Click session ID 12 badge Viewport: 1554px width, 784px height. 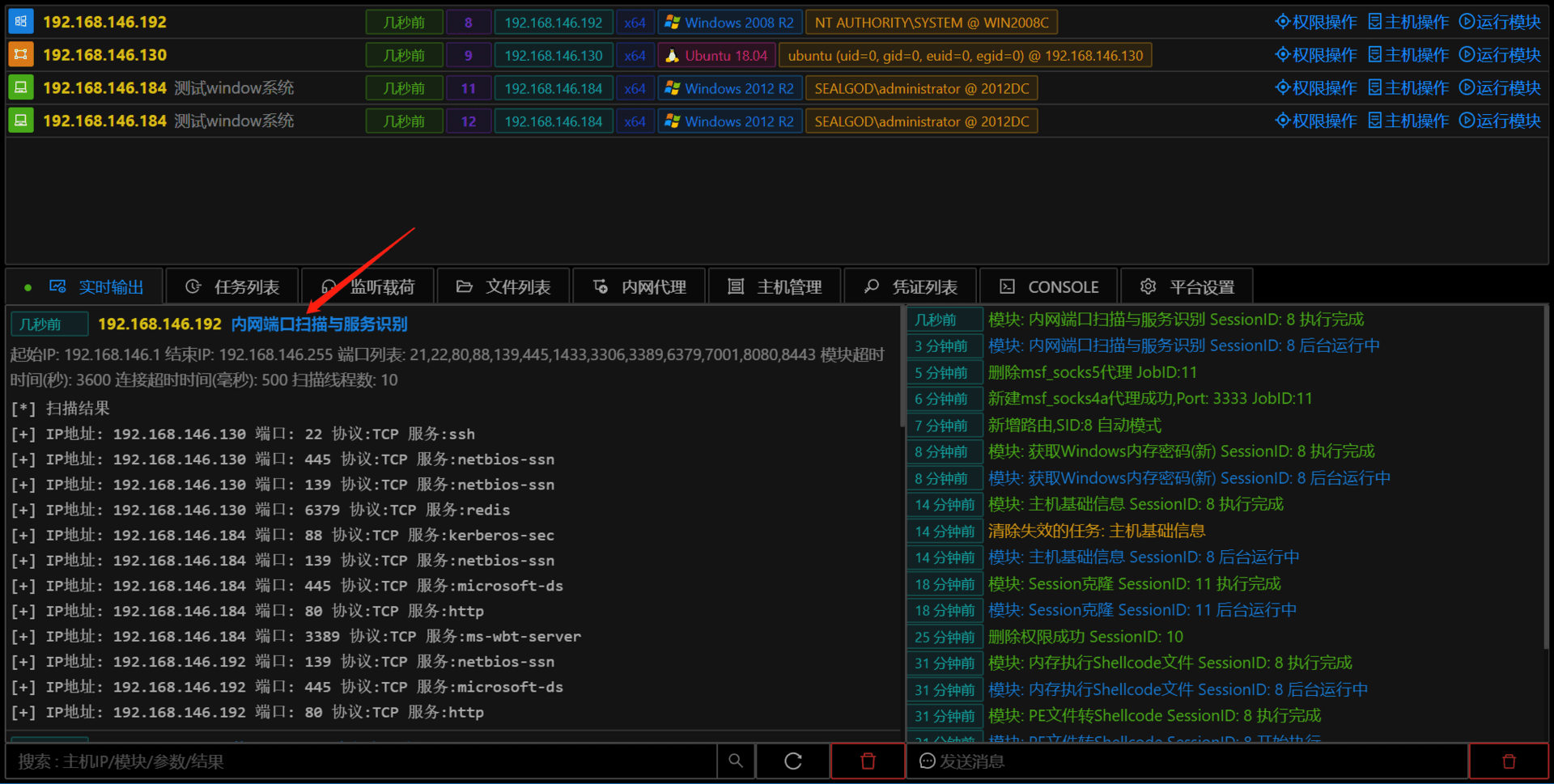click(469, 121)
